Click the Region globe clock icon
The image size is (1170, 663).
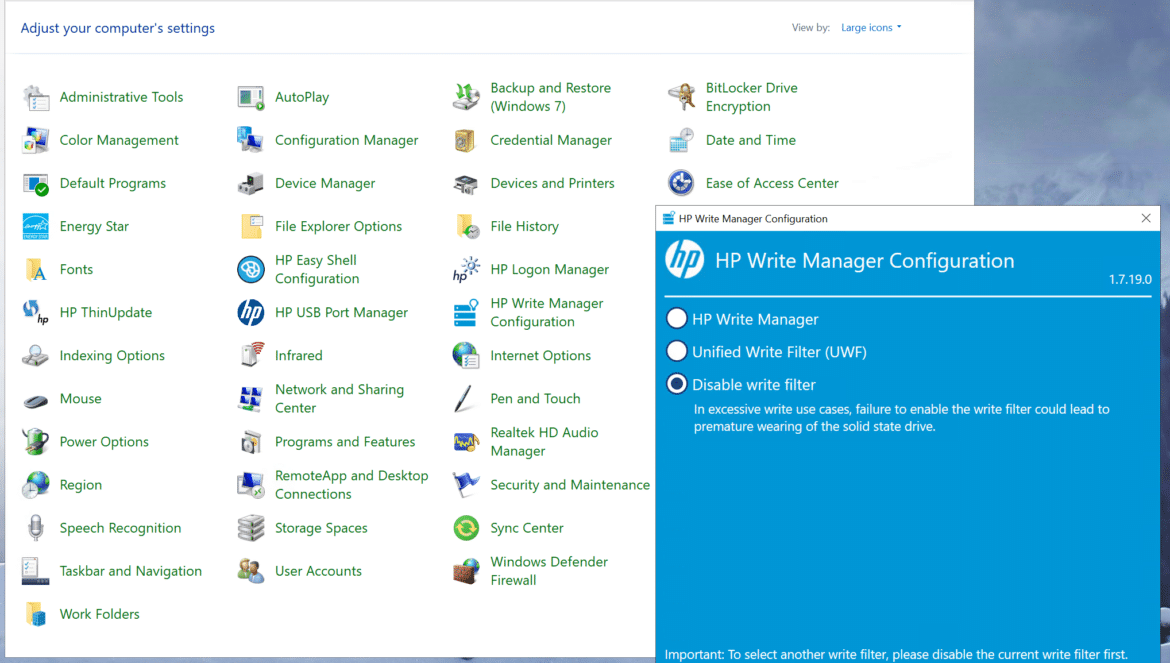[36, 485]
